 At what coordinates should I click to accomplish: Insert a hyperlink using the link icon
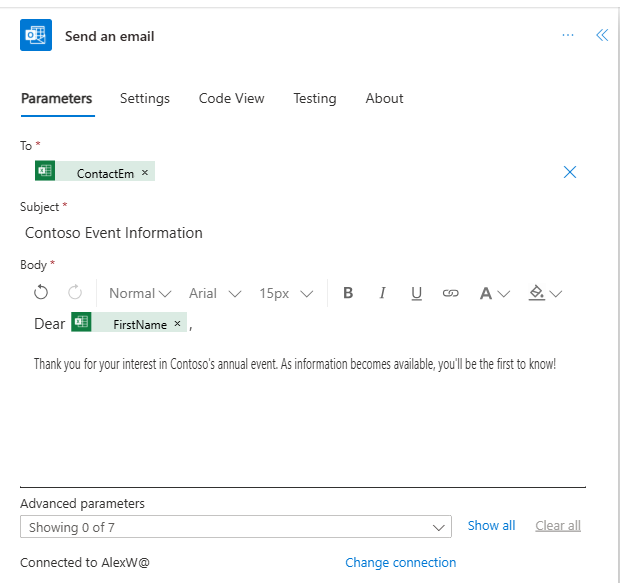[x=451, y=293]
